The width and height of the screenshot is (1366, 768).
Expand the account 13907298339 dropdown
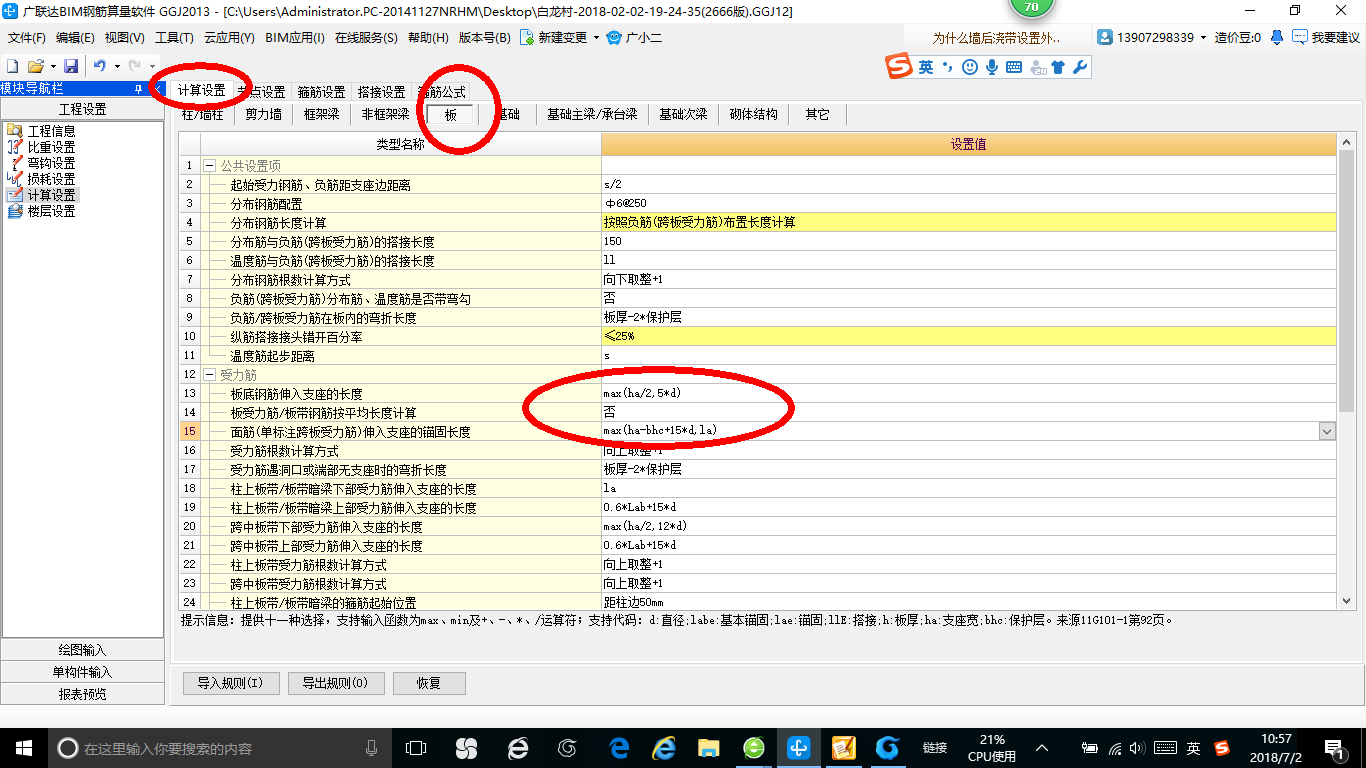[x=1203, y=37]
